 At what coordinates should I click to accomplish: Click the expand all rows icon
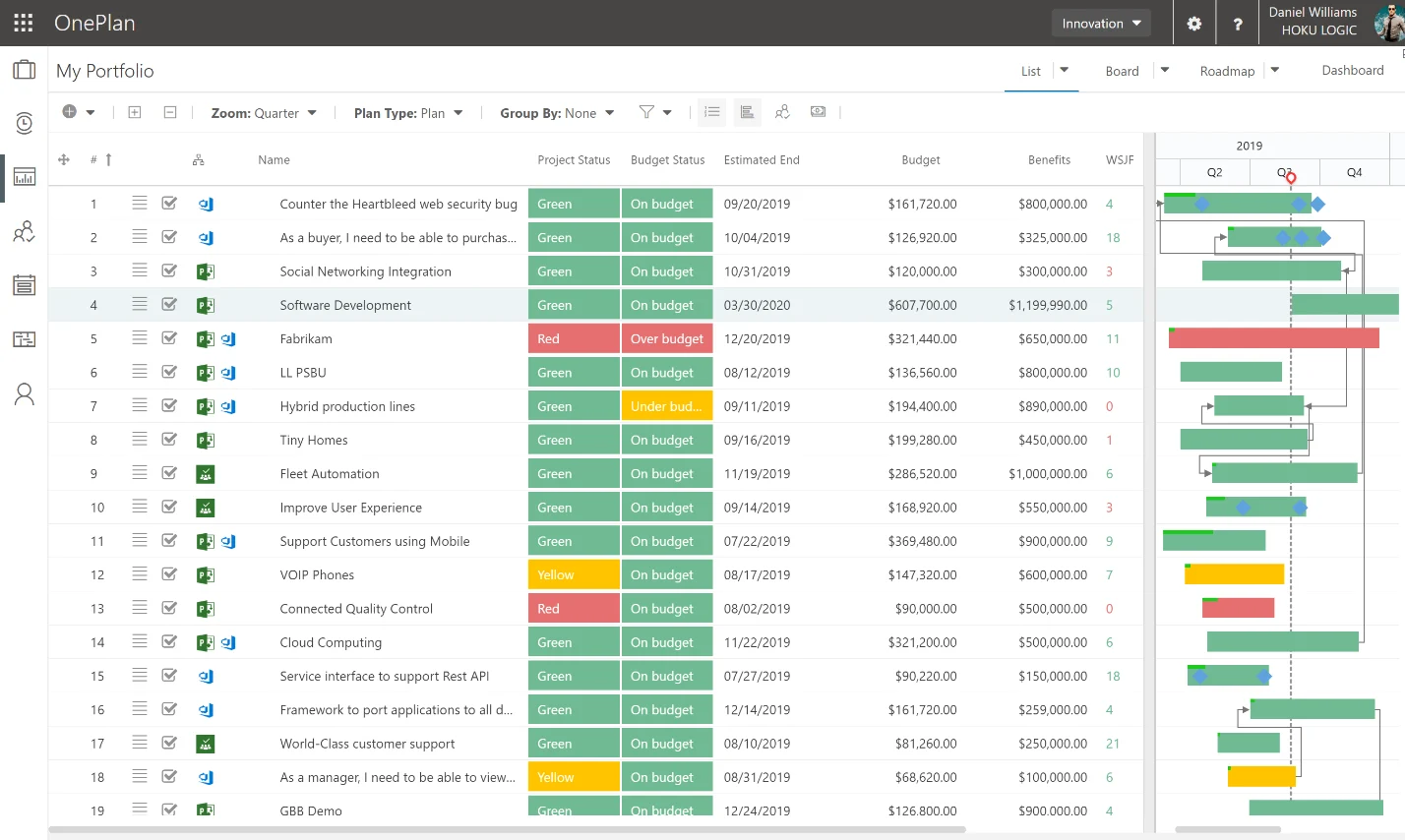tap(135, 112)
